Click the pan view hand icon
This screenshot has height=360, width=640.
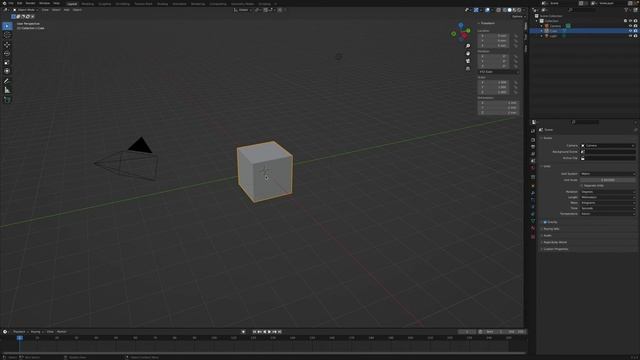[468, 53]
